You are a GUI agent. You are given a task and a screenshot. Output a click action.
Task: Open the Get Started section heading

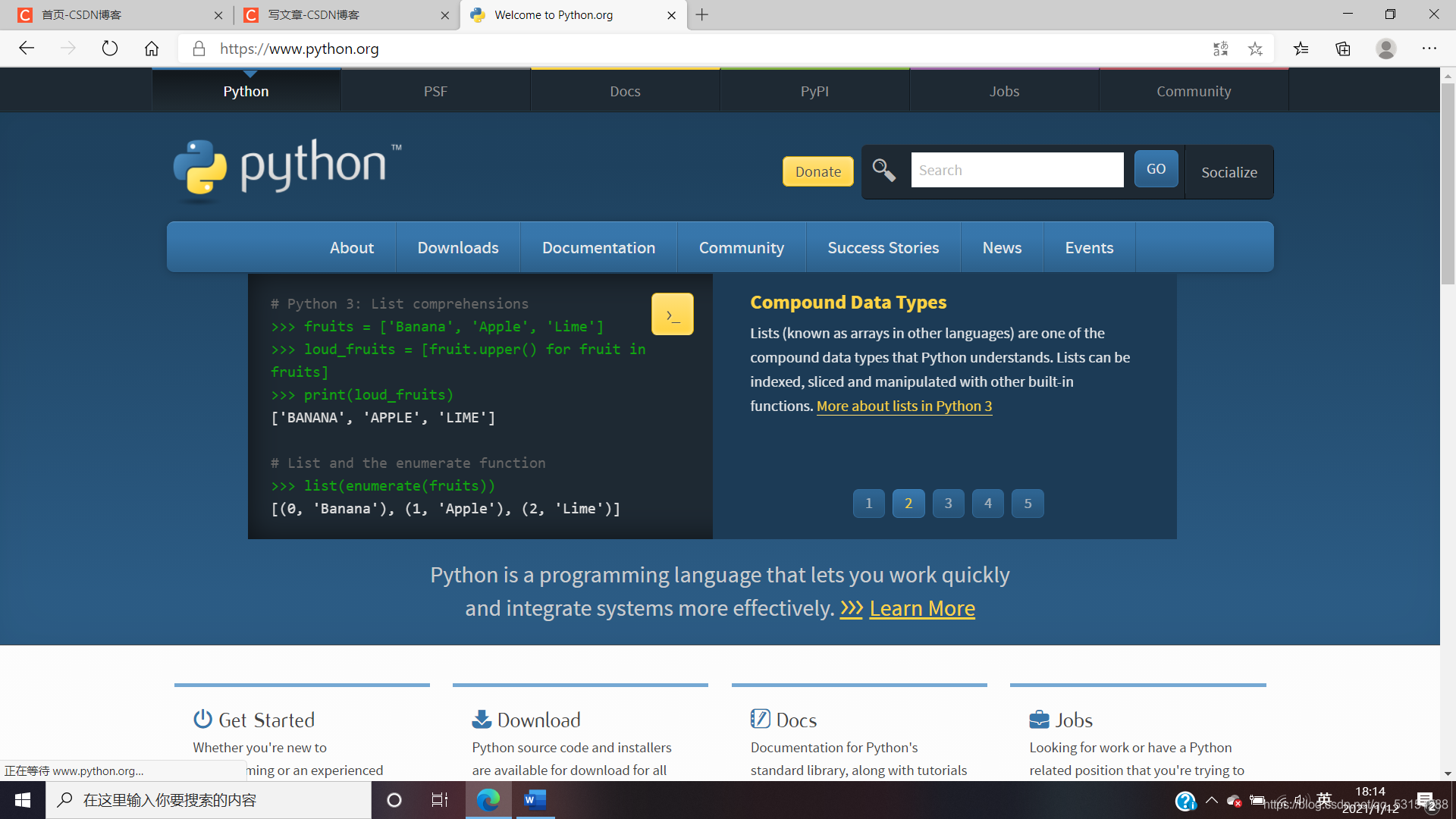tap(266, 720)
